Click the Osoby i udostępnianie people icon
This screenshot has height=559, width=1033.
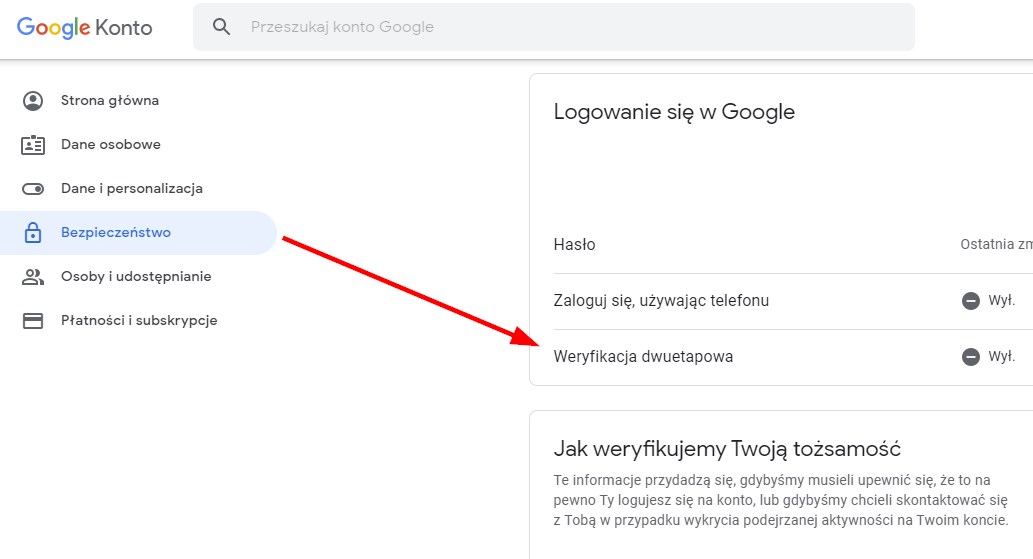33,277
